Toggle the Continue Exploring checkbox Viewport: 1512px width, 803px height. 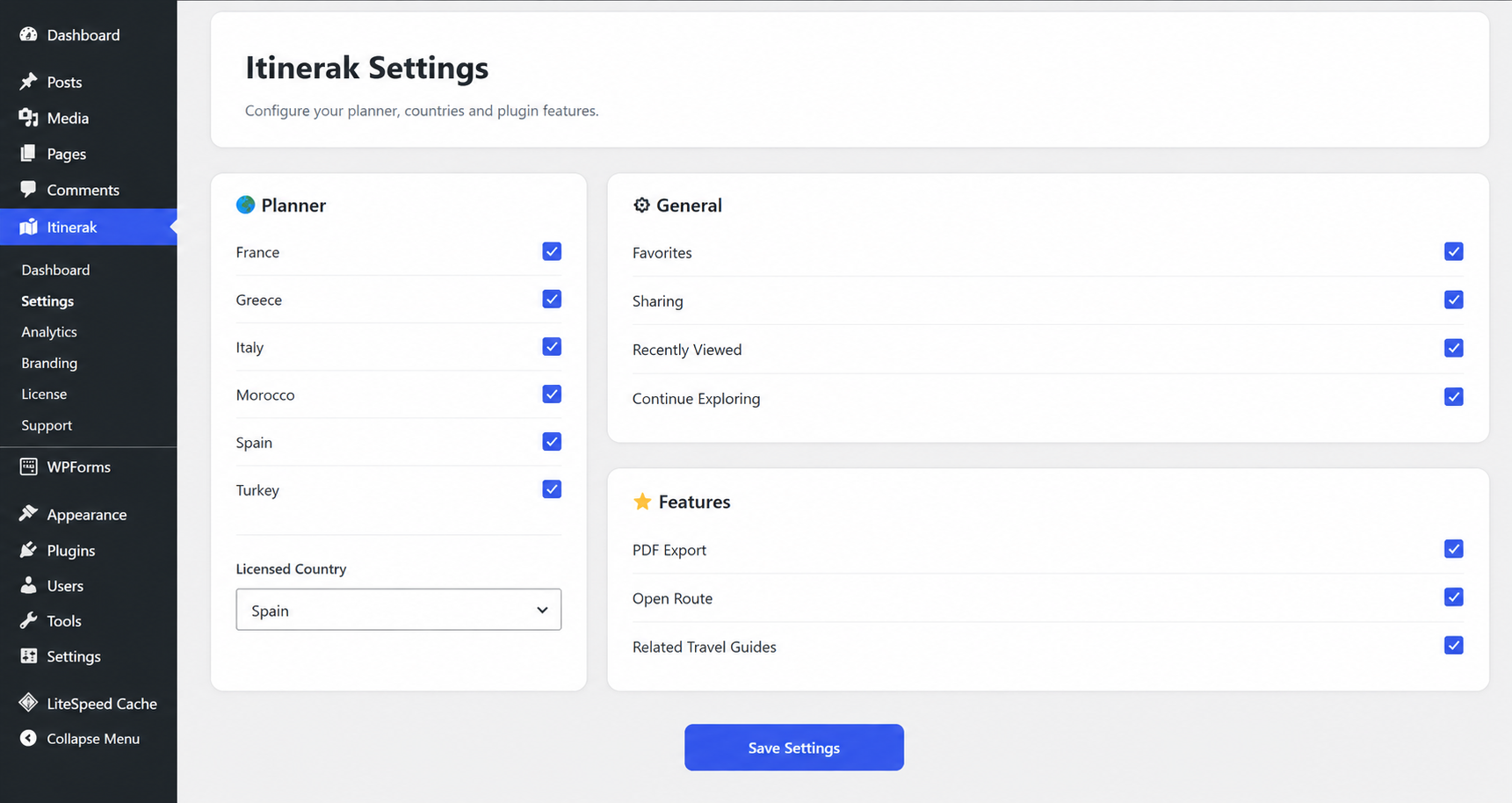[x=1454, y=396]
